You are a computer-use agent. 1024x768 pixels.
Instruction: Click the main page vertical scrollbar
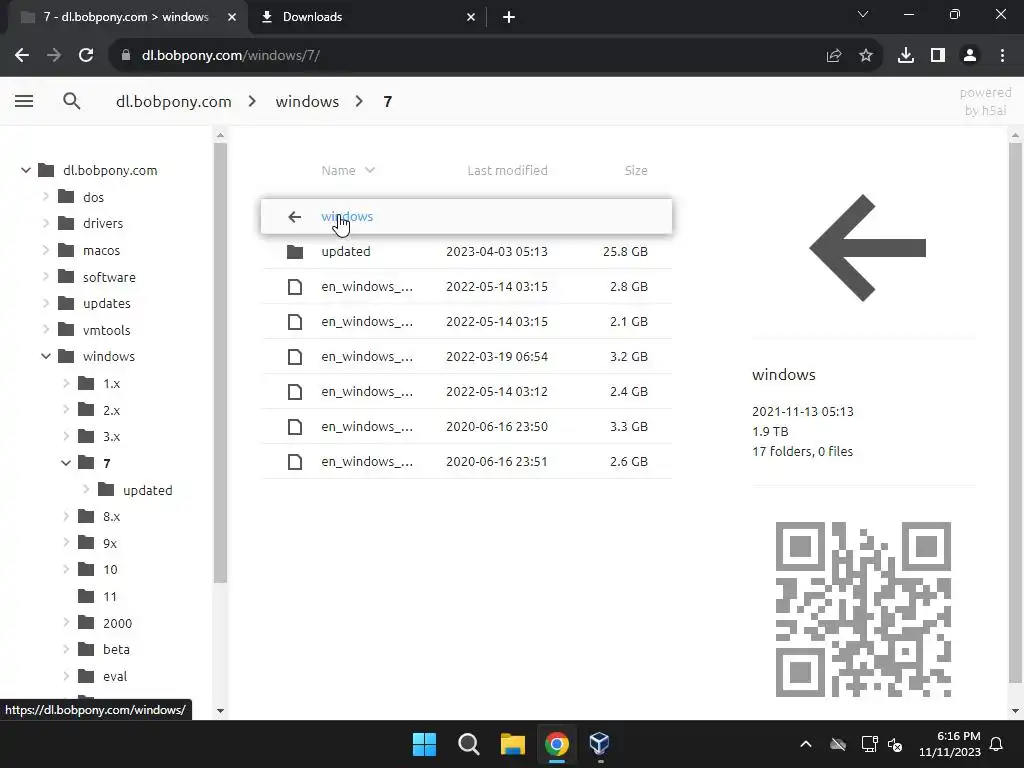(1015, 411)
